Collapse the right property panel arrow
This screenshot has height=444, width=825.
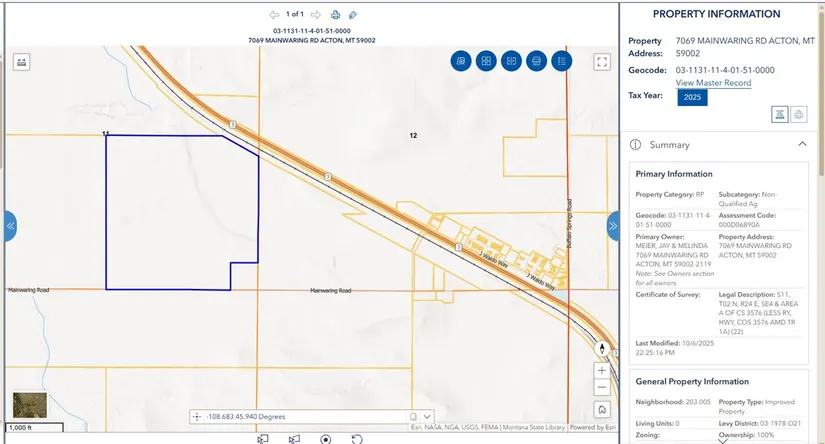pos(613,226)
